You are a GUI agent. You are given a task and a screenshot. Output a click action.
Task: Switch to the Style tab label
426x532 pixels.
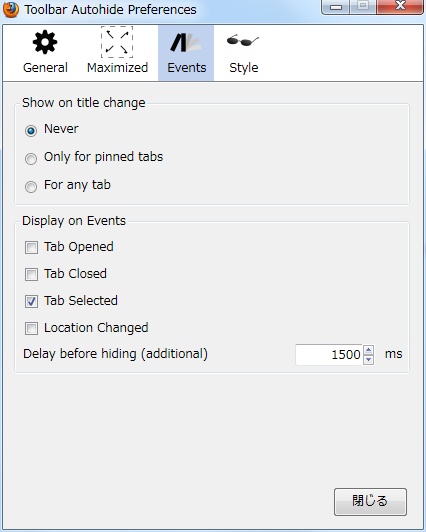pos(244,68)
